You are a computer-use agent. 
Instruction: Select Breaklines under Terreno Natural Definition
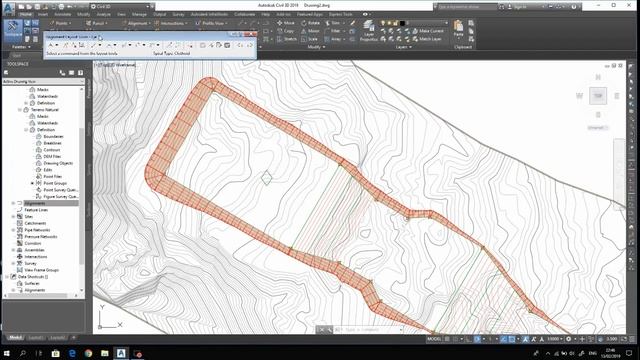point(52,143)
